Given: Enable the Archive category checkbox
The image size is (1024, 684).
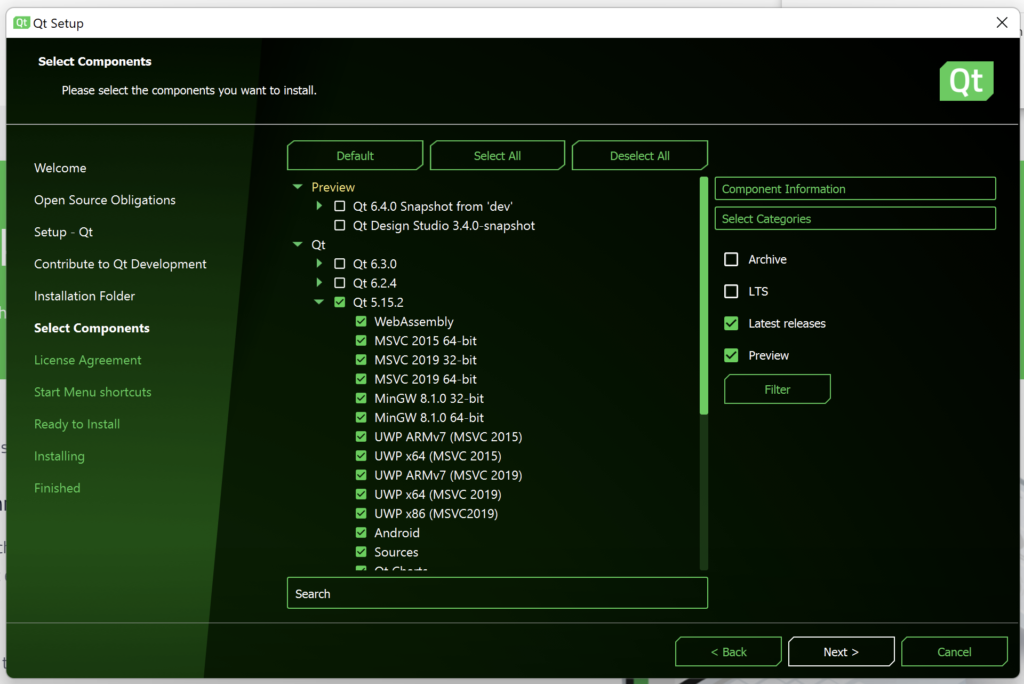Looking at the screenshot, I should coord(731,259).
